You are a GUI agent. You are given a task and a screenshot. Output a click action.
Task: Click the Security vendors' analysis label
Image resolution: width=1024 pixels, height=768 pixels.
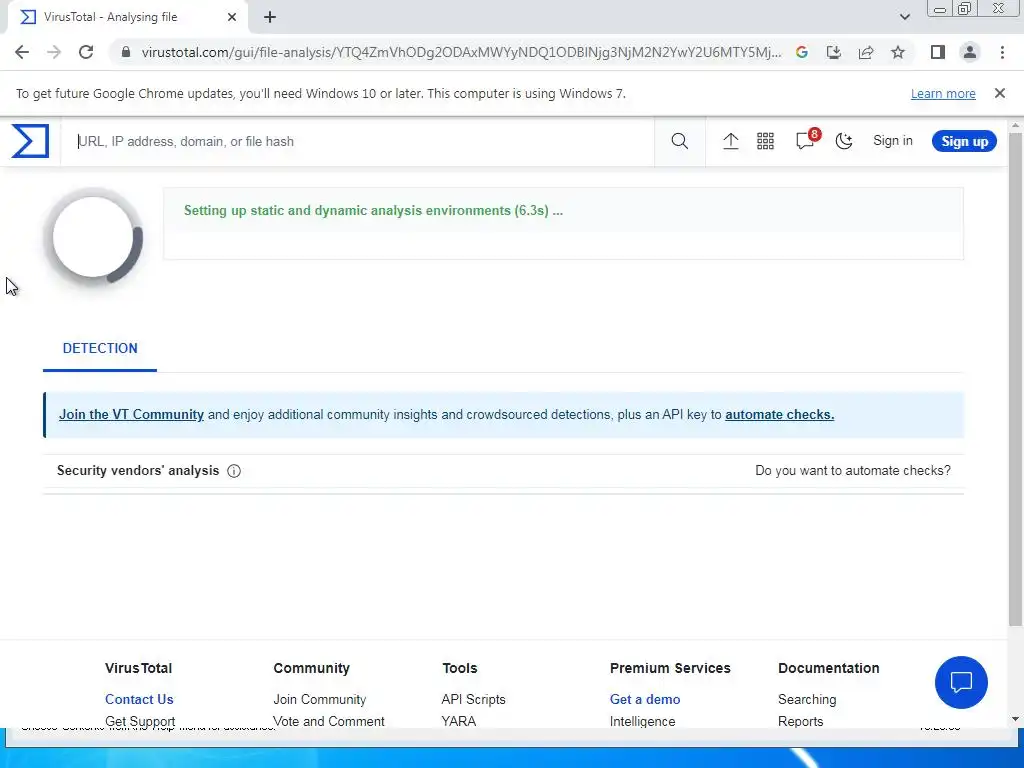pos(138,471)
